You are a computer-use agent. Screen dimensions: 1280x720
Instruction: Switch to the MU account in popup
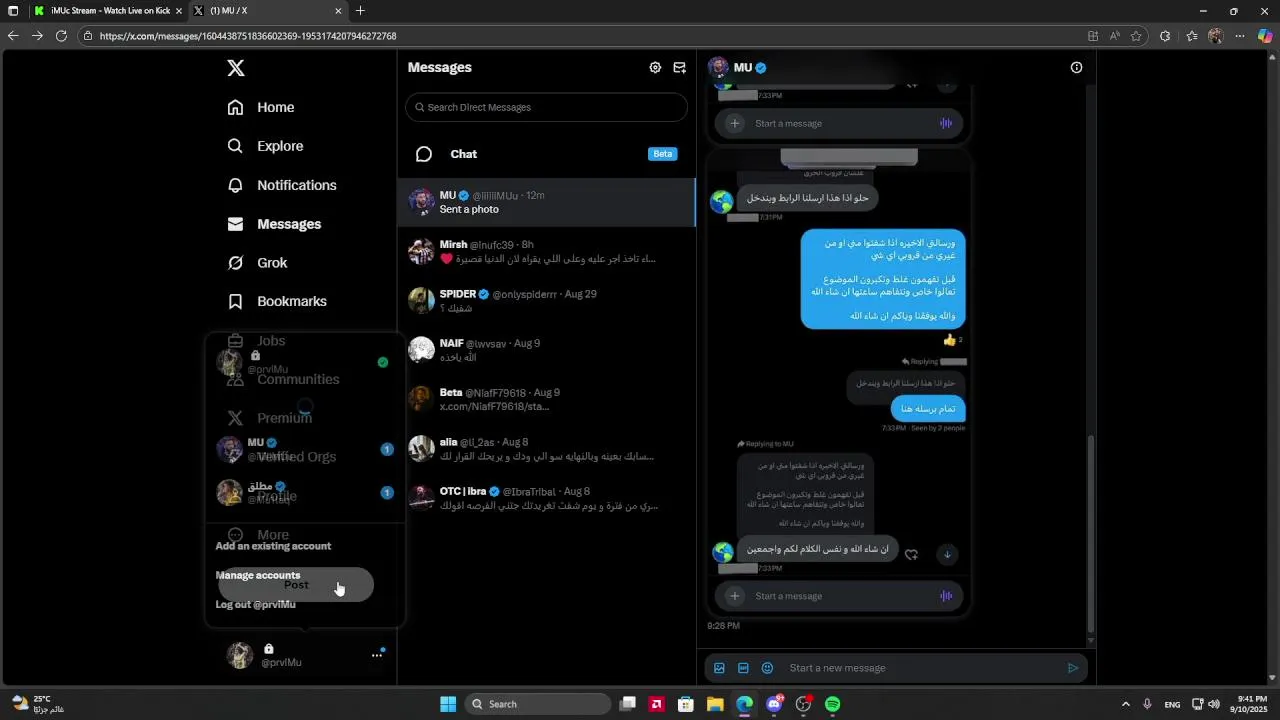(x=305, y=449)
